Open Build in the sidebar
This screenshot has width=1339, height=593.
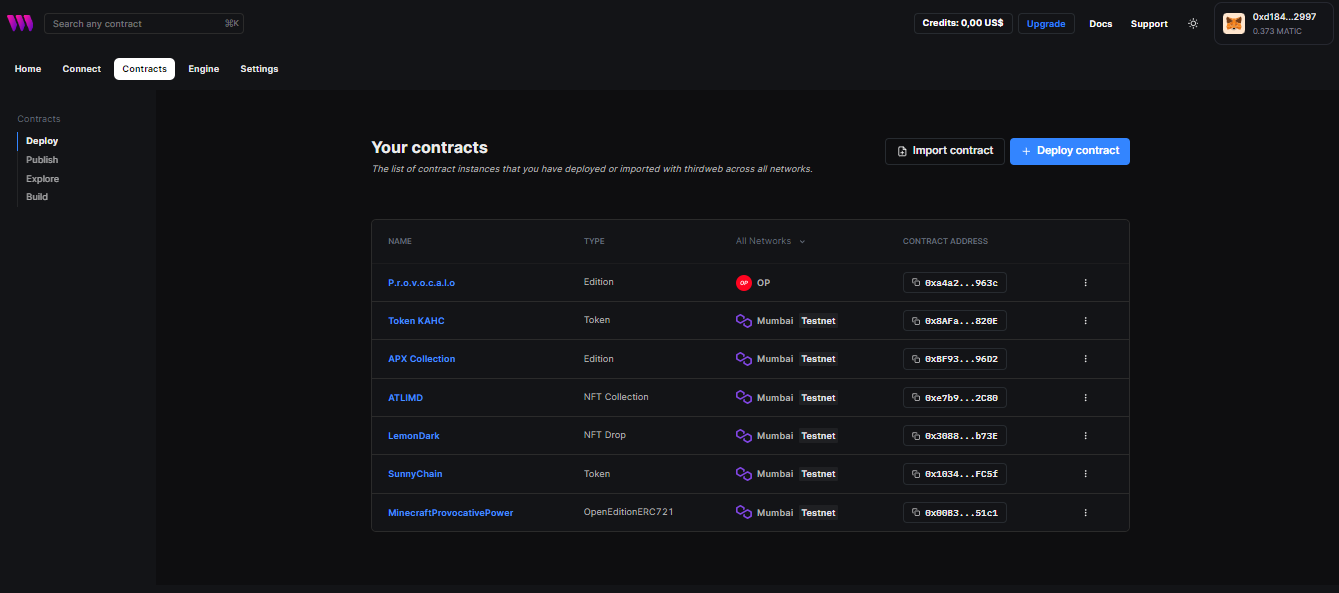tap(37, 197)
